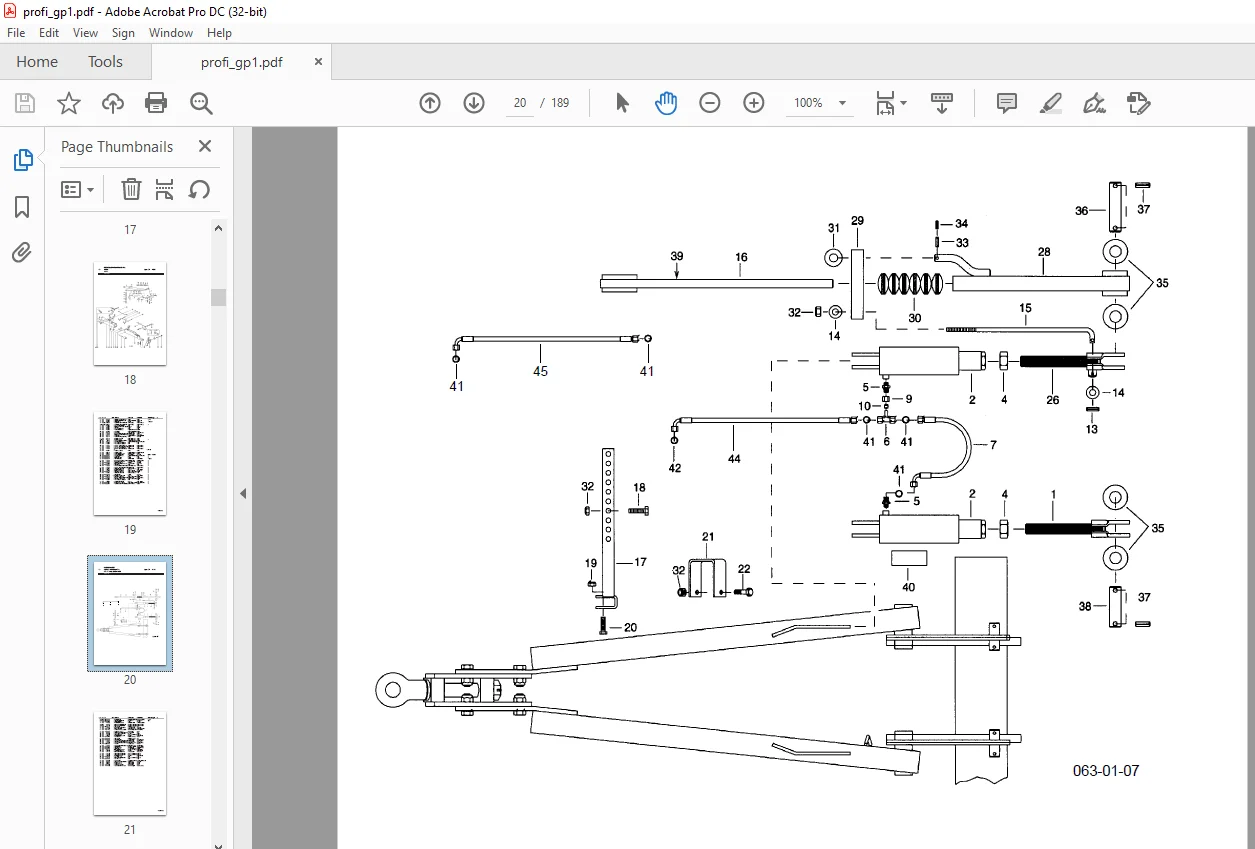This screenshot has height=849, width=1255.
Task: Go to the Home view
Action: [37, 62]
